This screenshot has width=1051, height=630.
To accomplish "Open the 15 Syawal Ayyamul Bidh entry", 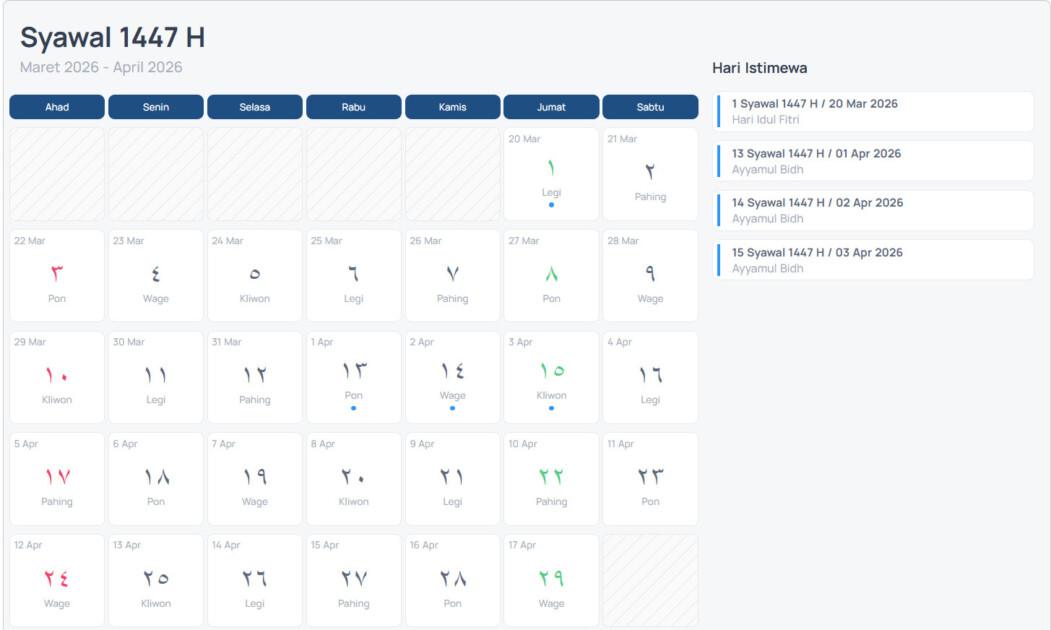I will tap(875, 260).
